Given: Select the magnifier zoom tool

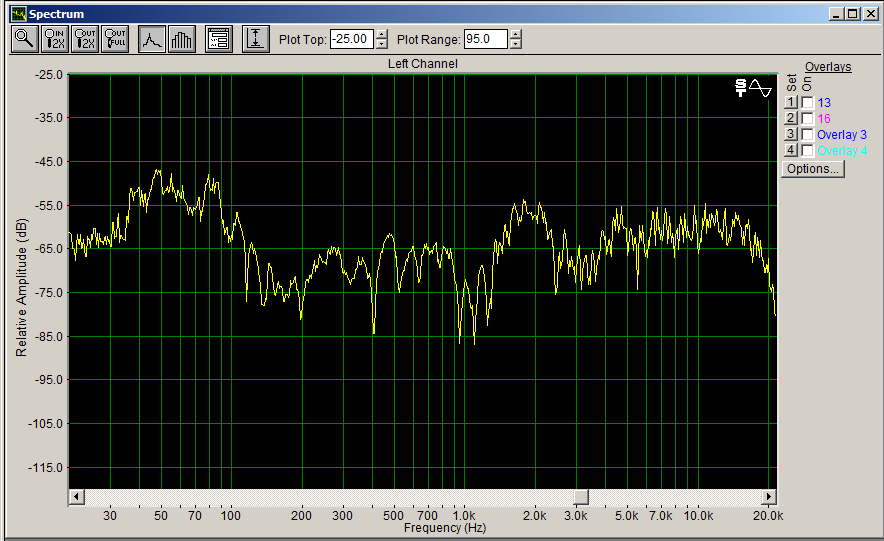Looking at the screenshot, I should point(25,39).
